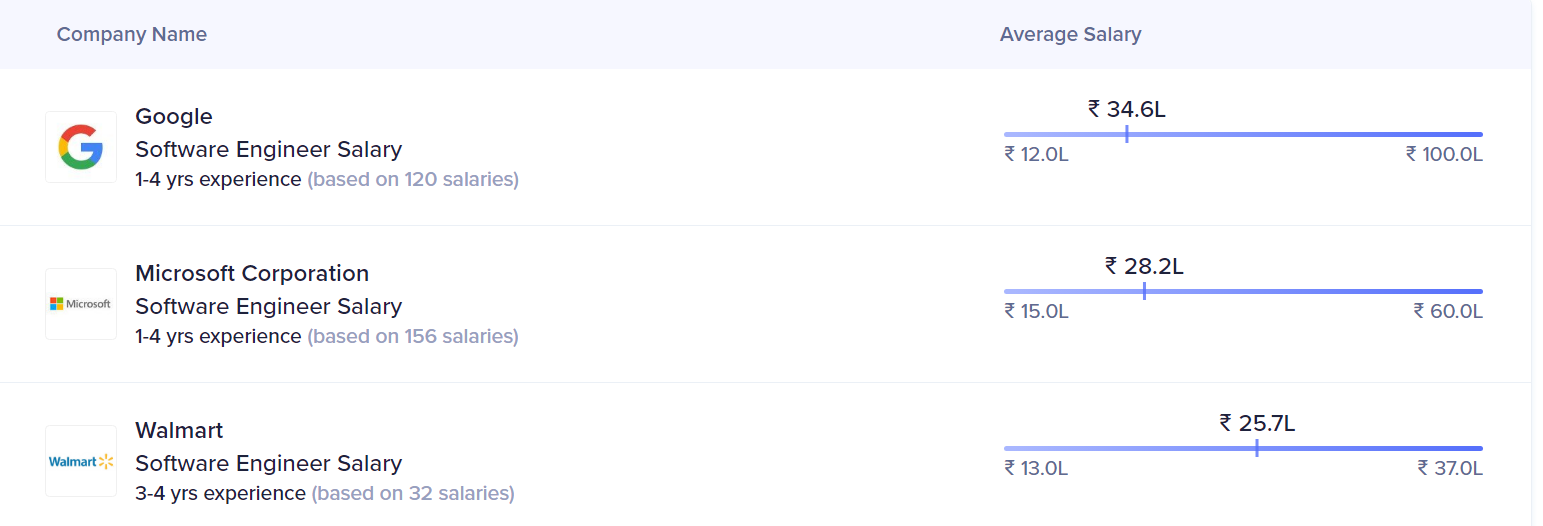The image size is (1543, 526).
Task: Click the Microsoft logo icon
Action: [x=81, y=304]
